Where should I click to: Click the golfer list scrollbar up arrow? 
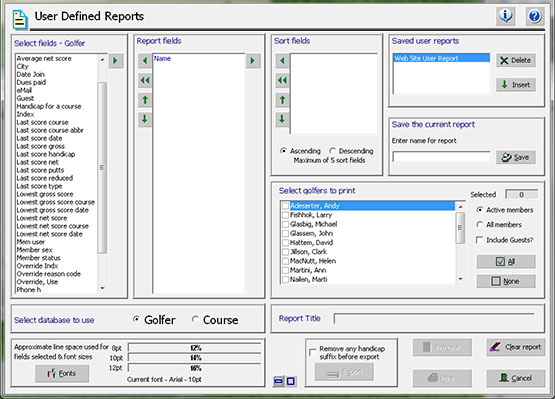(460, 206)
